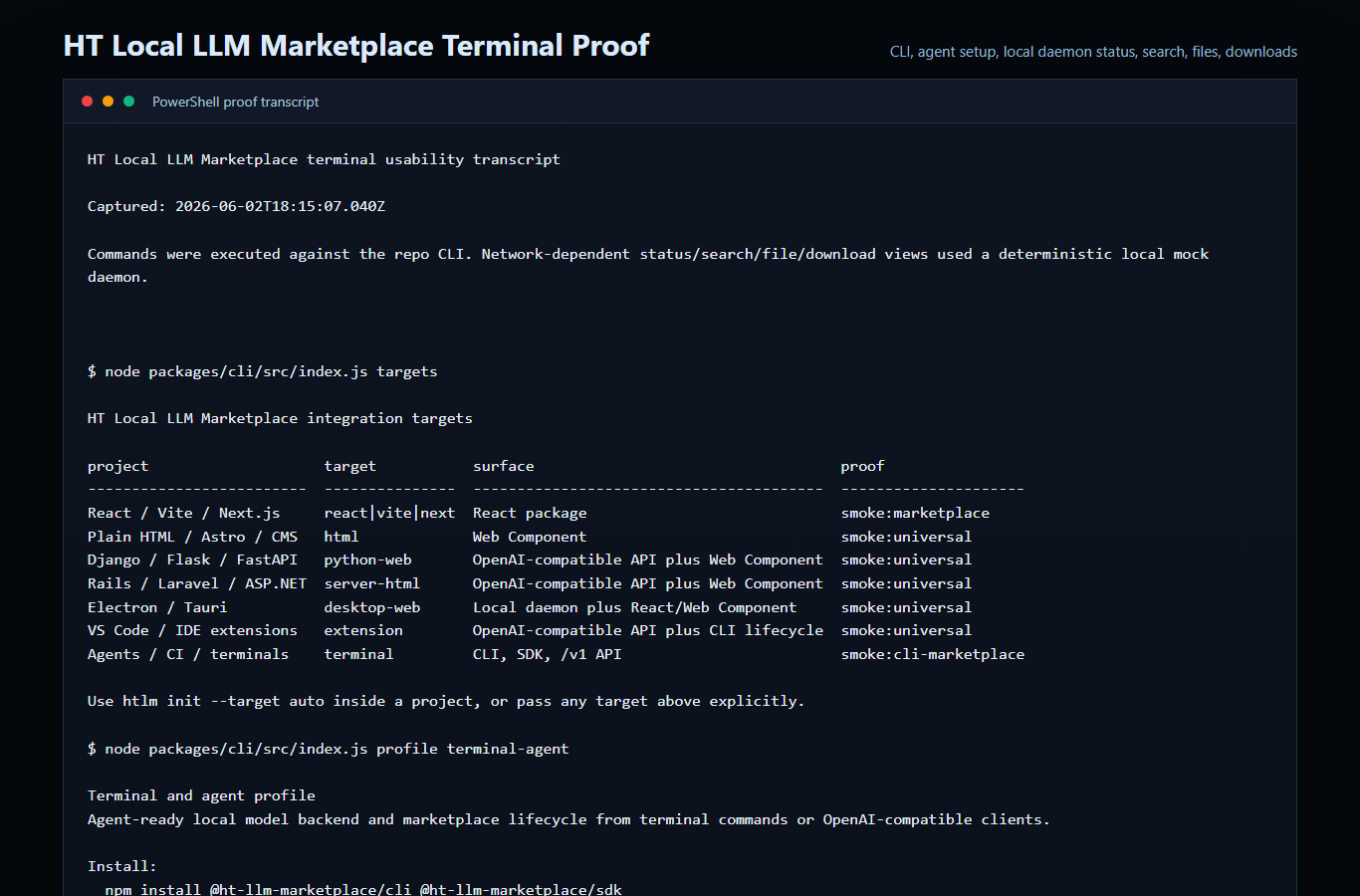Click the 'Captured: 2026-06-02T18:15:07.040Z' line
Image resolution: width=1360 pixels, height=896 pixels.
(236, 206)
